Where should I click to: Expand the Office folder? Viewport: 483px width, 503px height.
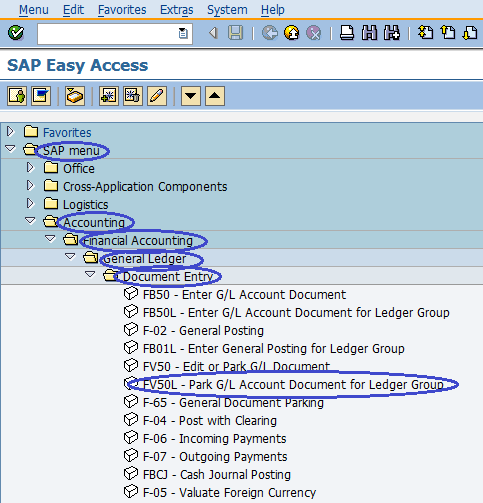30,167
